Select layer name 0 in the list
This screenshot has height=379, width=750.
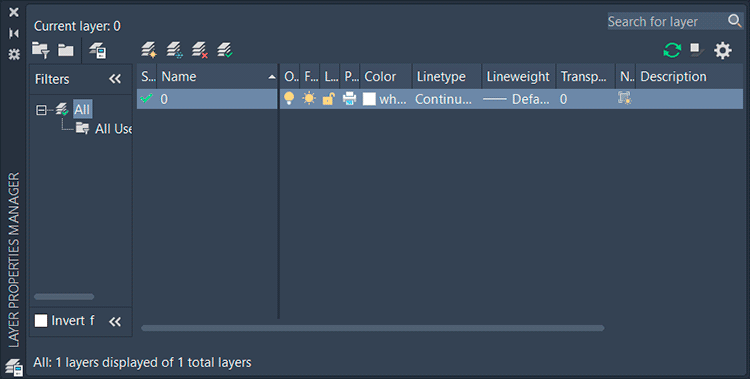click(164, 99)
